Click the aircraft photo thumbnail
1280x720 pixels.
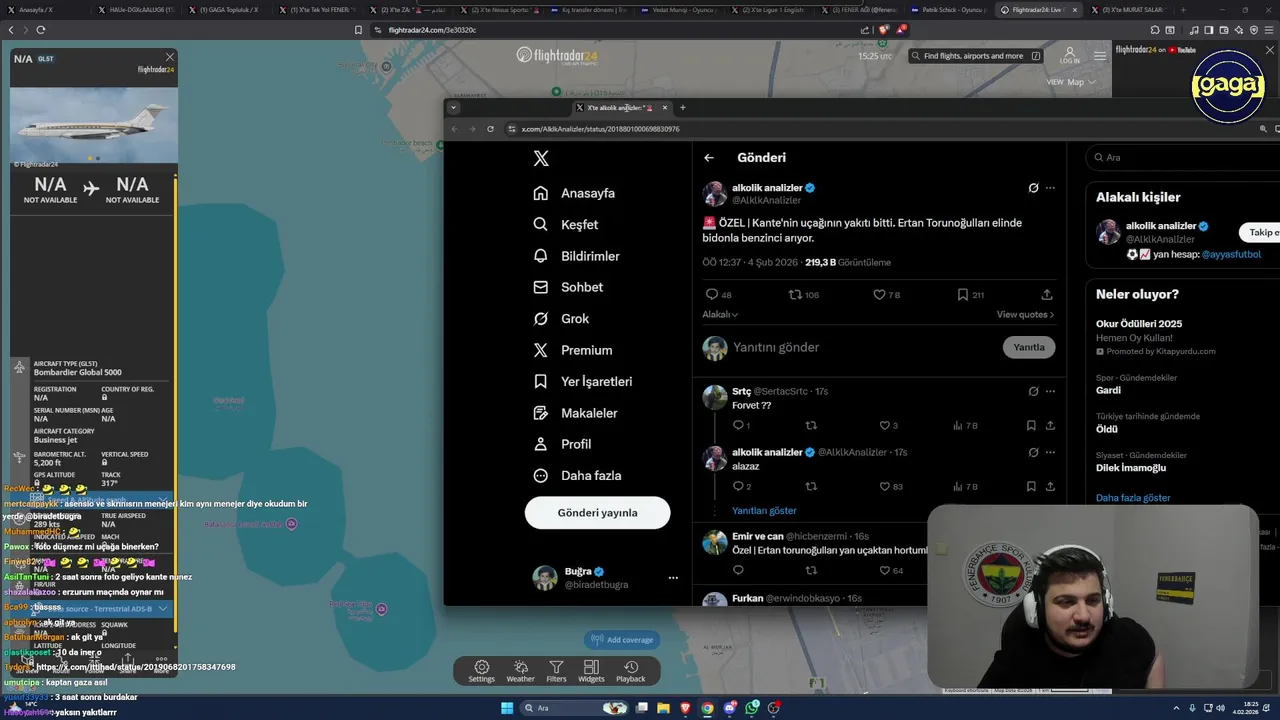(93, 123)
